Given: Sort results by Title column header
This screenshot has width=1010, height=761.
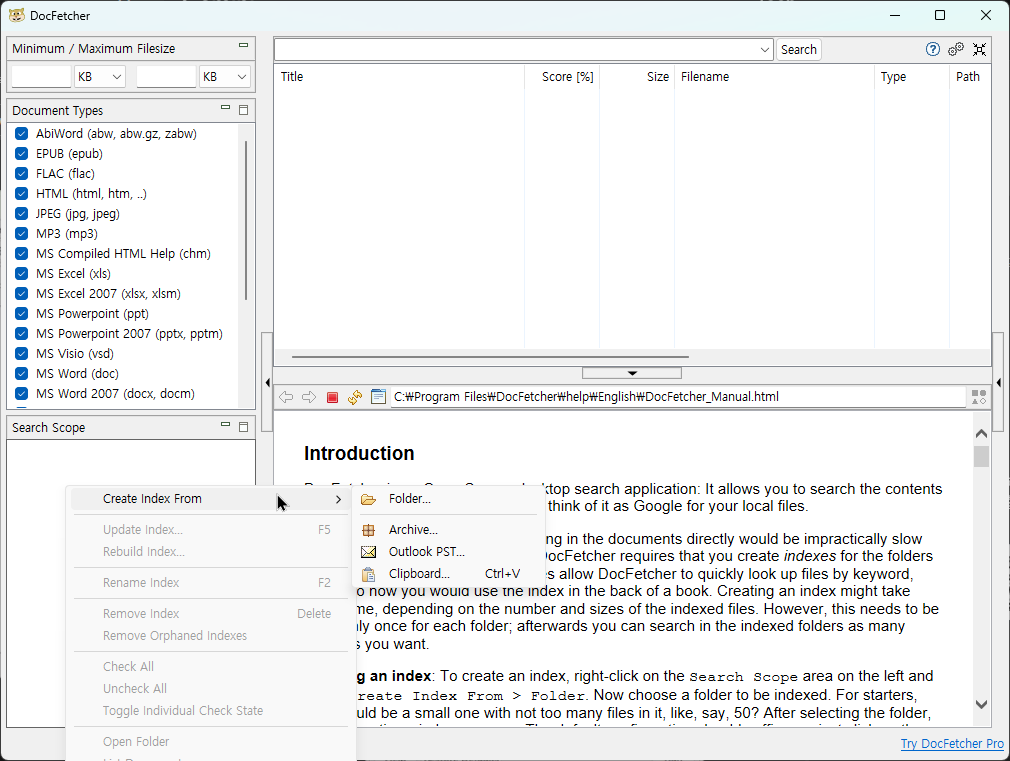Looking at the screenshot, I should point(399,77).
